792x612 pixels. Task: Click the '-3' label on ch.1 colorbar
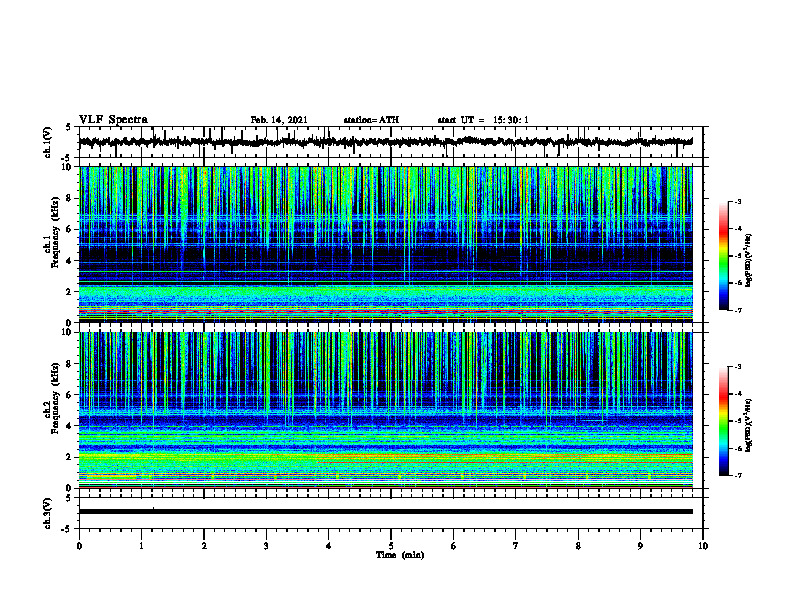pyautogui.click(x=738, y=201)
